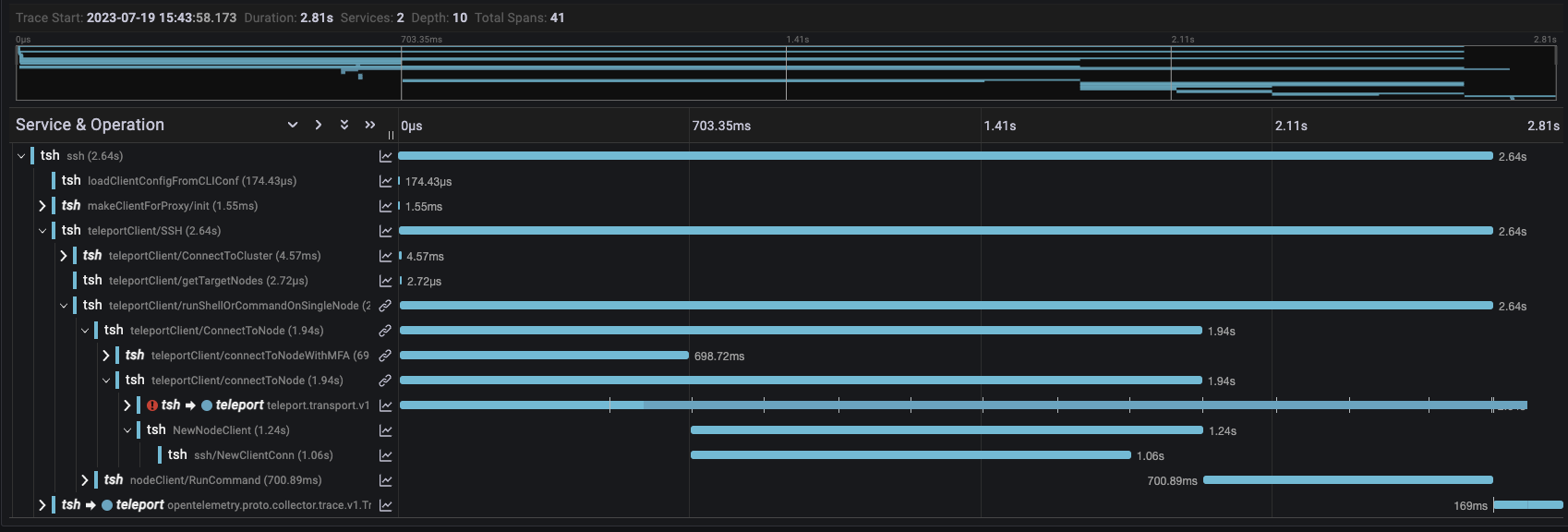Viewport: 1568px width, 532px height.
Task: Expand the opentelemetry.proto.collector.trace span
Action: point(42,505)
